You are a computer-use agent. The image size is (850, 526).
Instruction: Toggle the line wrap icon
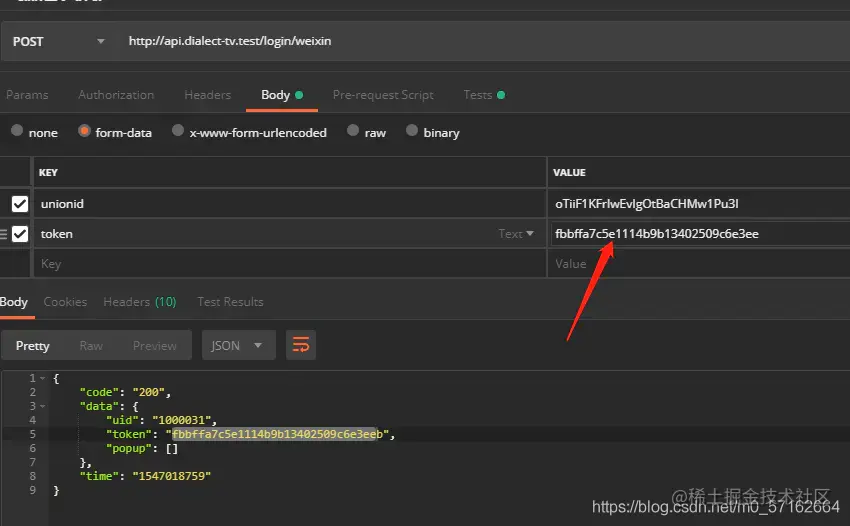click(x=301, y=345)
